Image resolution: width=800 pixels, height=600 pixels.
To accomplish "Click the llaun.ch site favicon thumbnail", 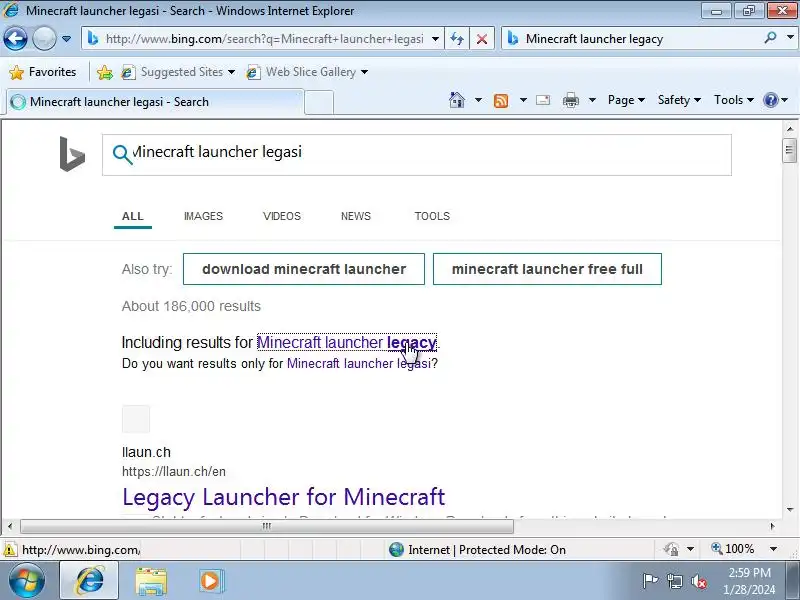I will [x=136, y=419].
